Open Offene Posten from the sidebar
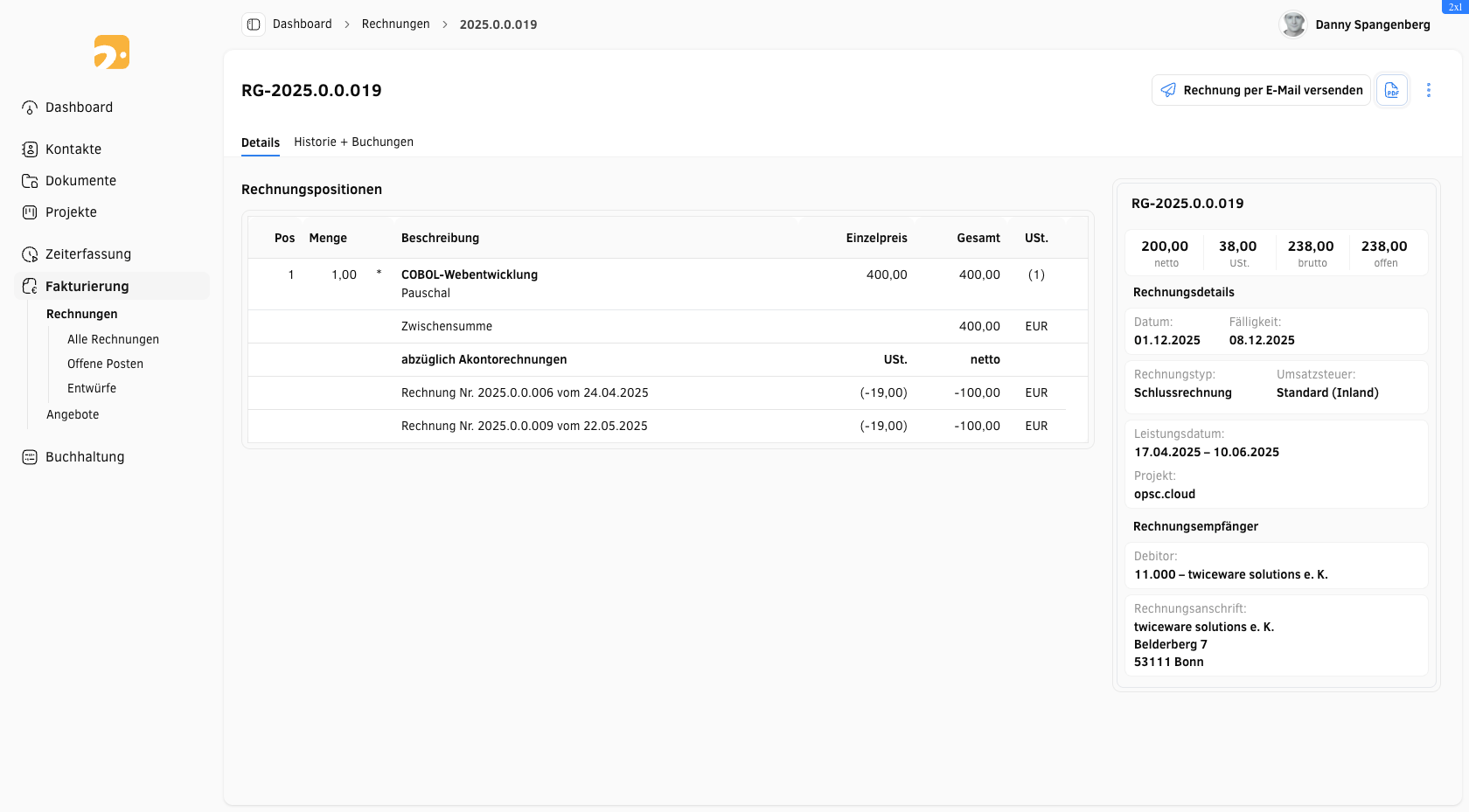 tap(105, 363)
